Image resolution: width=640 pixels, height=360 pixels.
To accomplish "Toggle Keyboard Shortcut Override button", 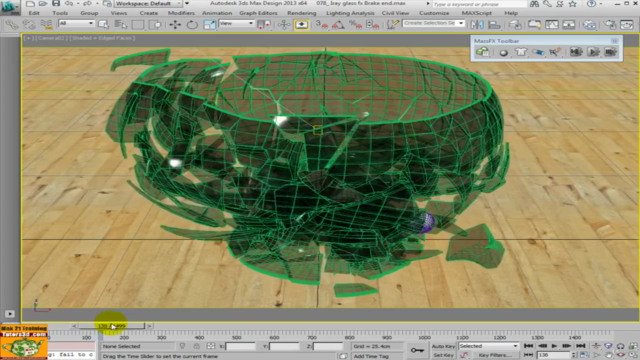I will pyautogui.click(x=301, y=24).
